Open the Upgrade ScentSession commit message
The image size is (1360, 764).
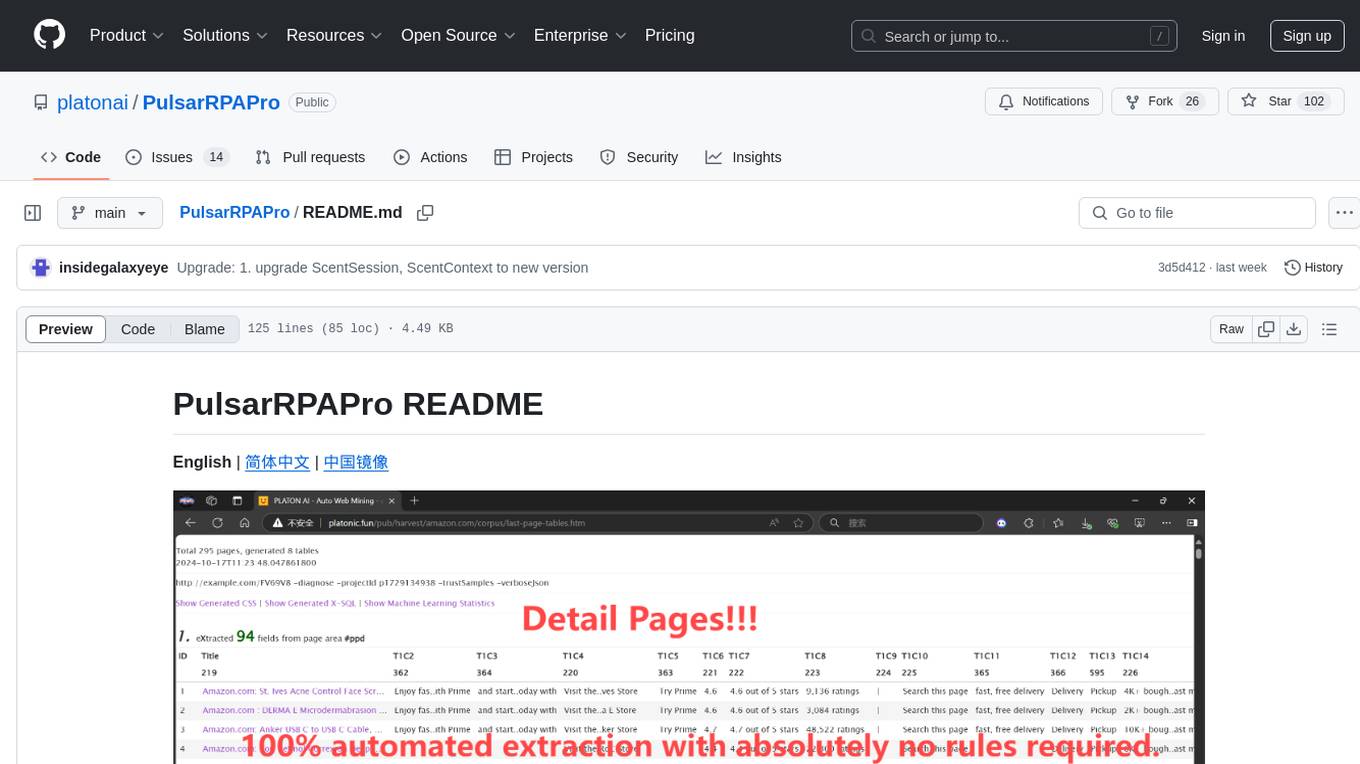pos(382,268)
